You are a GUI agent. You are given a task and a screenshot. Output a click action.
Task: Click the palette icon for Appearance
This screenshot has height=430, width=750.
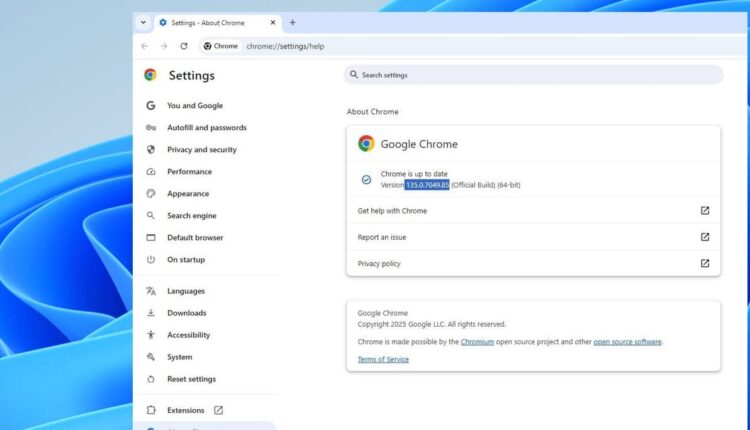pyautogui.click(x=151, y=194)
